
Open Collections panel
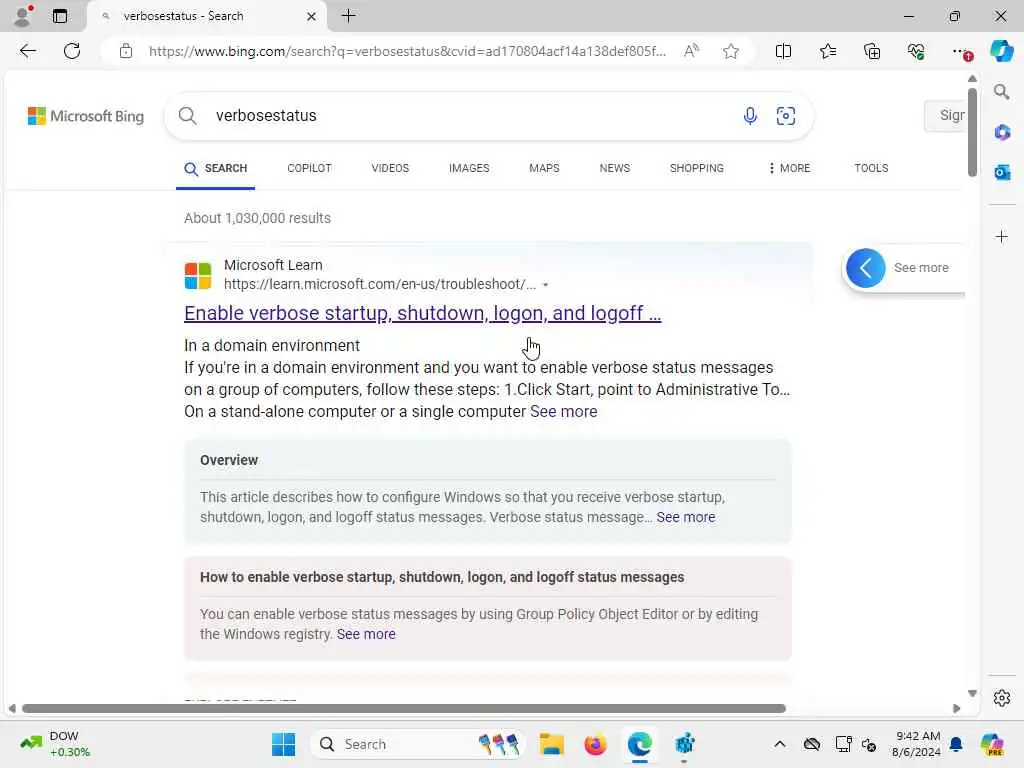coord(872,51)
